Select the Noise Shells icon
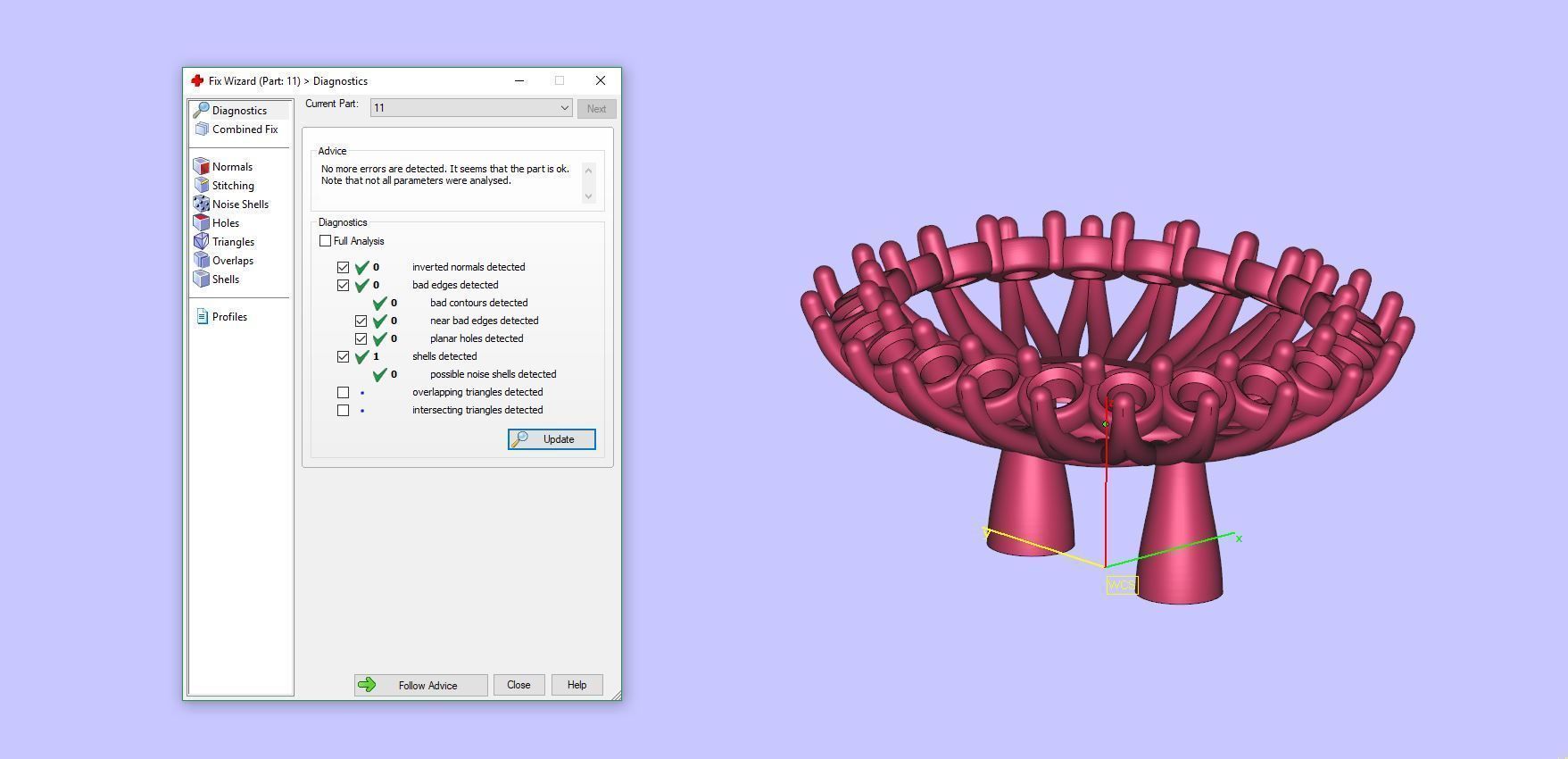 coord(202,204)
